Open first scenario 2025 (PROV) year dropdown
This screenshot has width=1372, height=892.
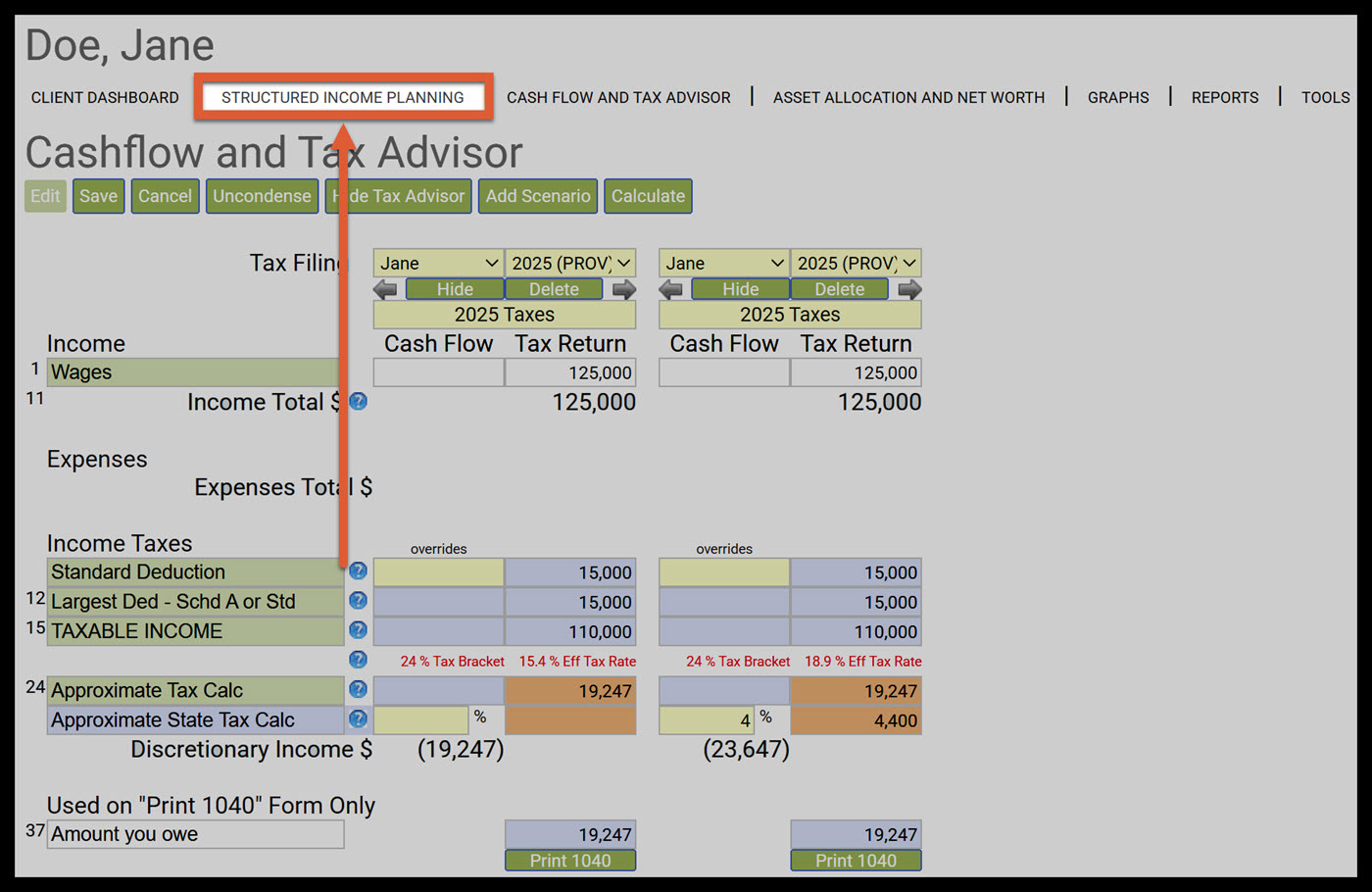[570, 263]
